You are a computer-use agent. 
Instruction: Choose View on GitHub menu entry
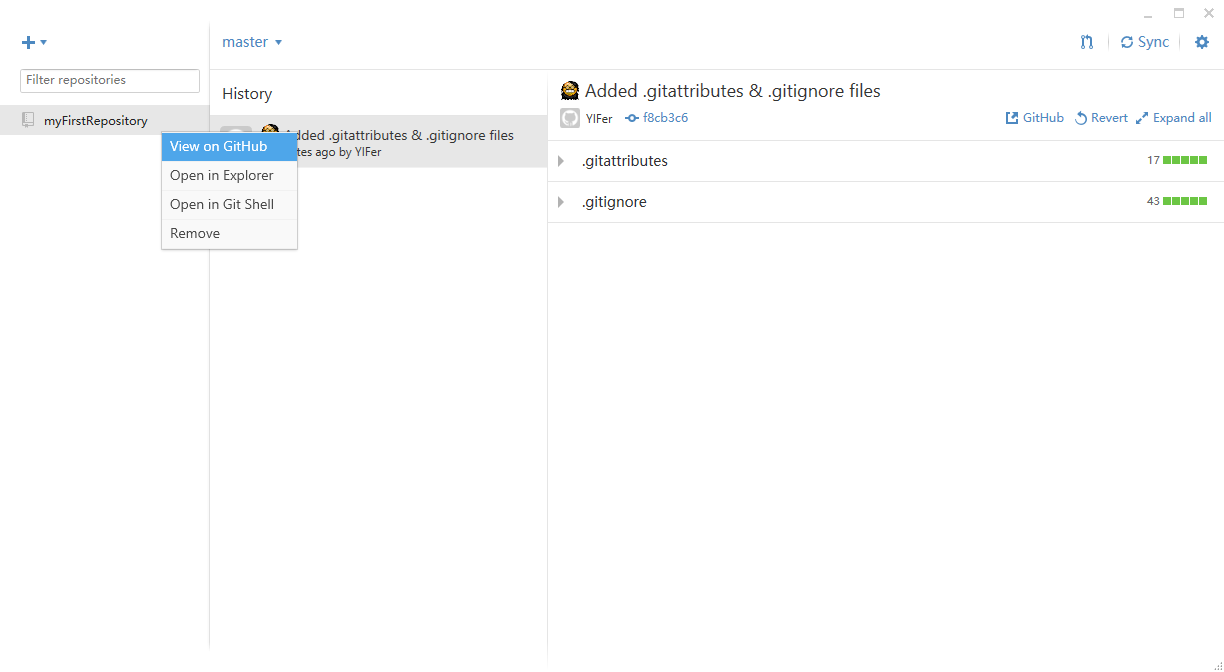pos(229,146)
